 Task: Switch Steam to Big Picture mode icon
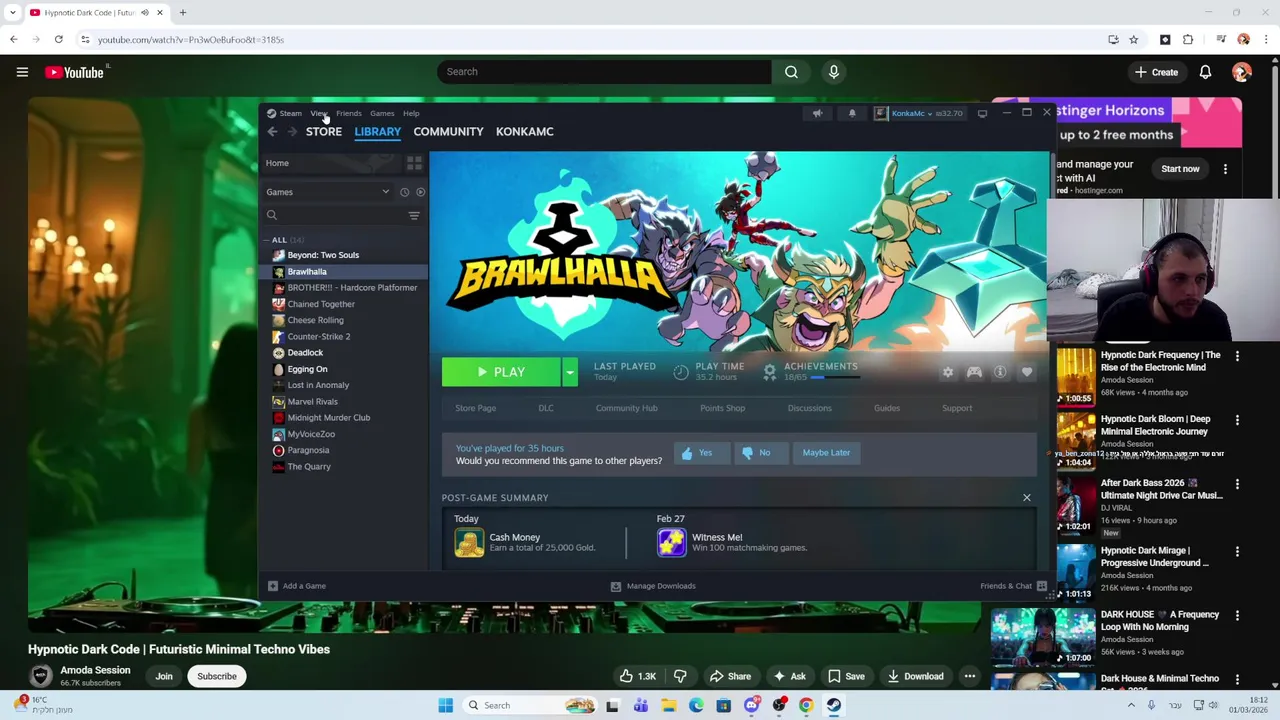[x=982, y=113]
